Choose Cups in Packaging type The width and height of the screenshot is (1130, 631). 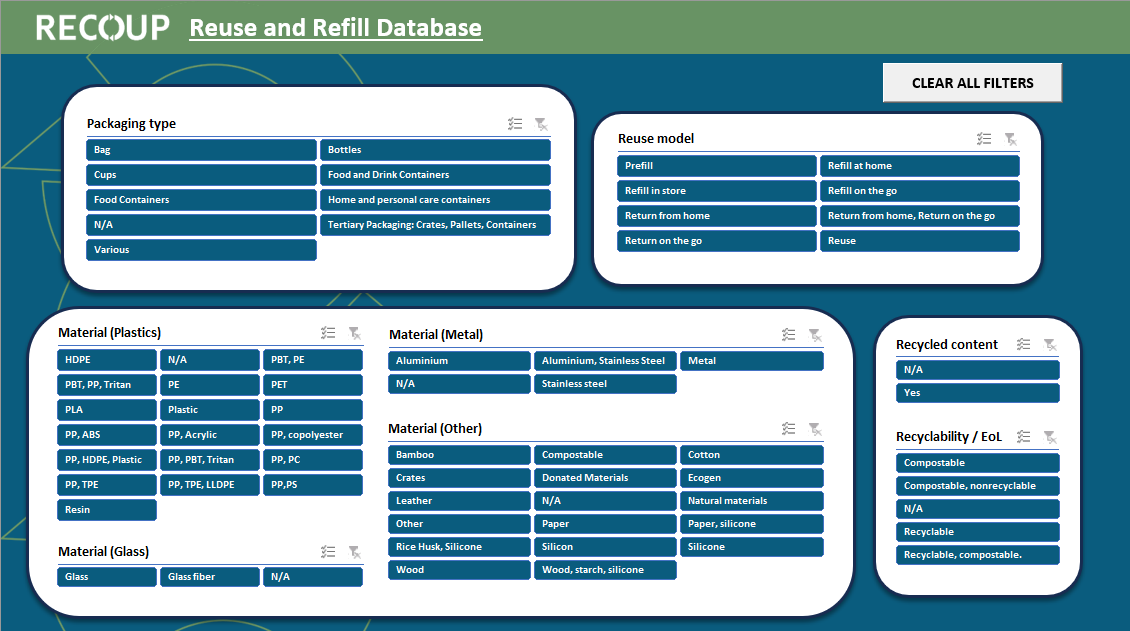pyautogui.click(x=201, y=175)
